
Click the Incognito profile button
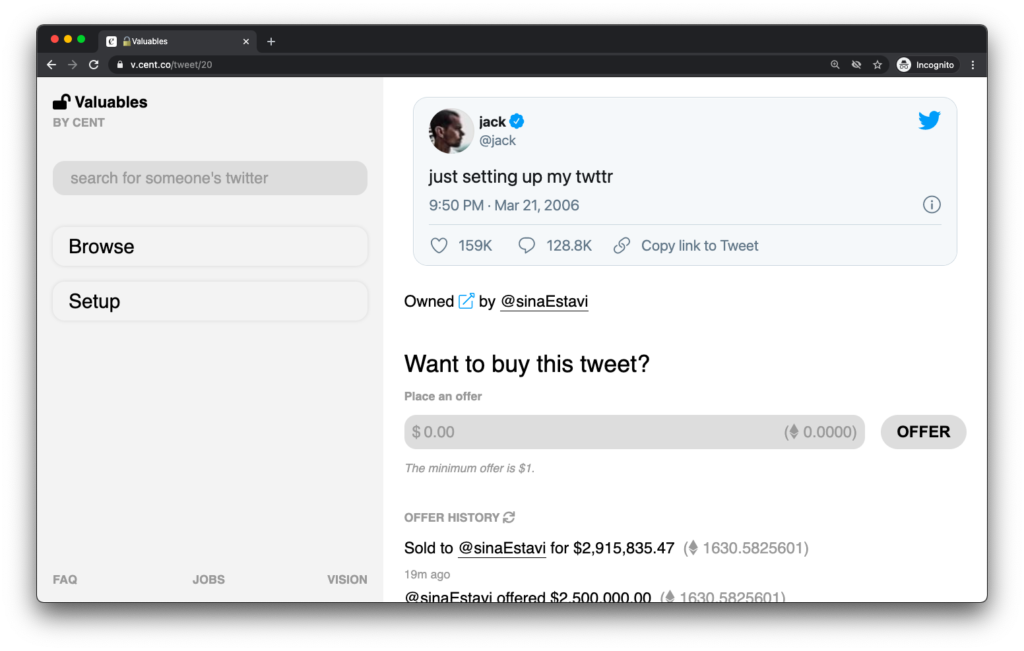click(925, 65)
